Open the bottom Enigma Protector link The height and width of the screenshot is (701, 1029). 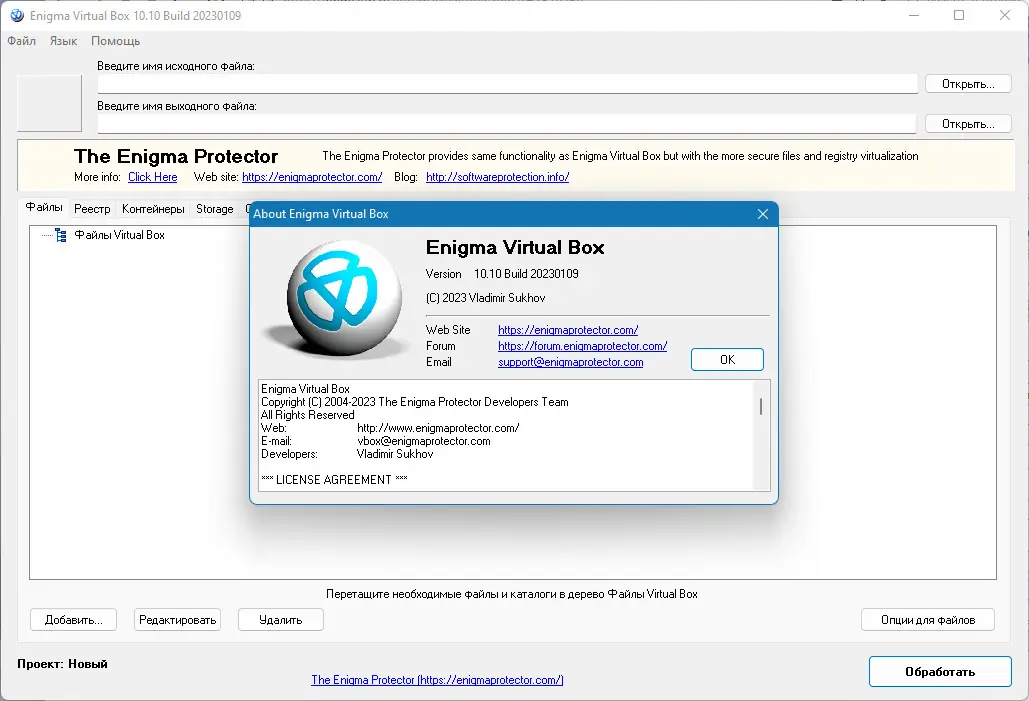[x=437, y=680]
